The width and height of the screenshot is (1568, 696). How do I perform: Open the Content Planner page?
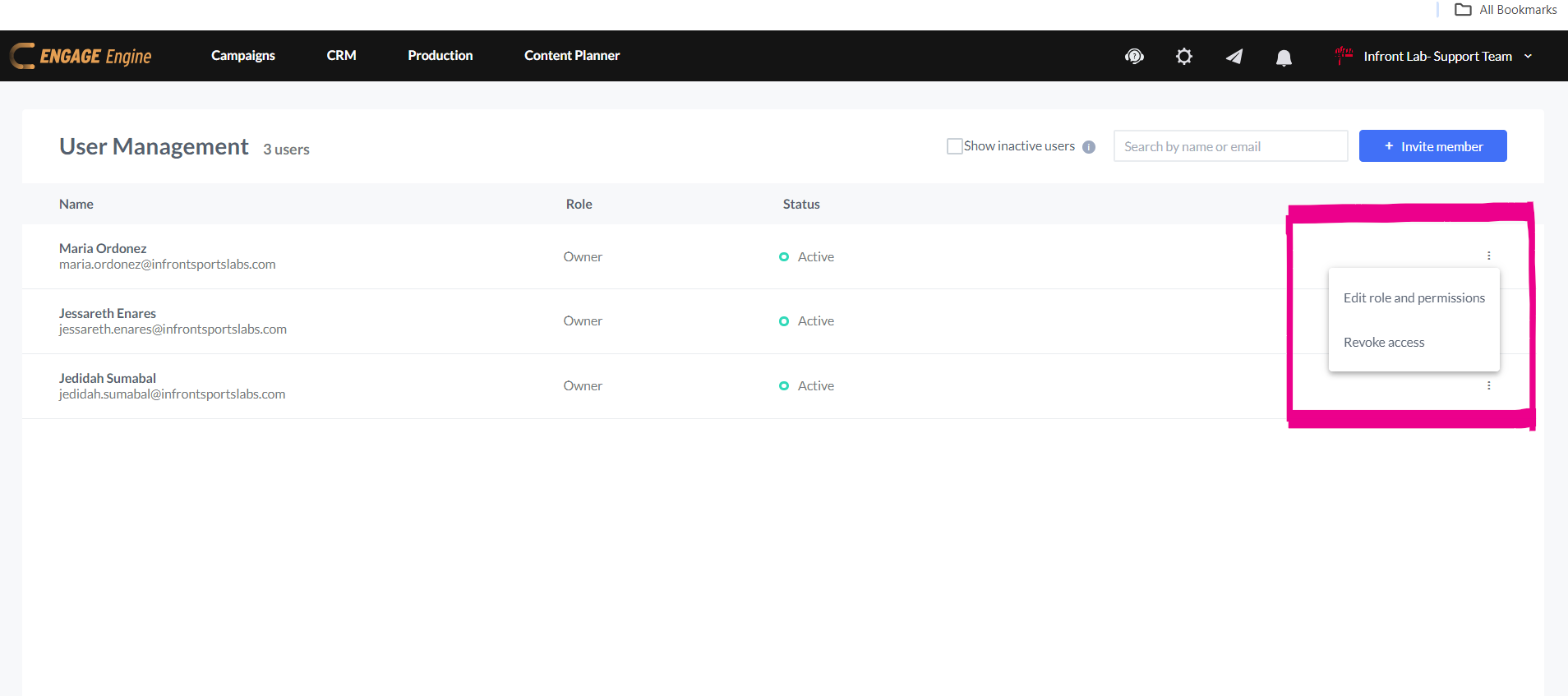[x=572, y=56]
